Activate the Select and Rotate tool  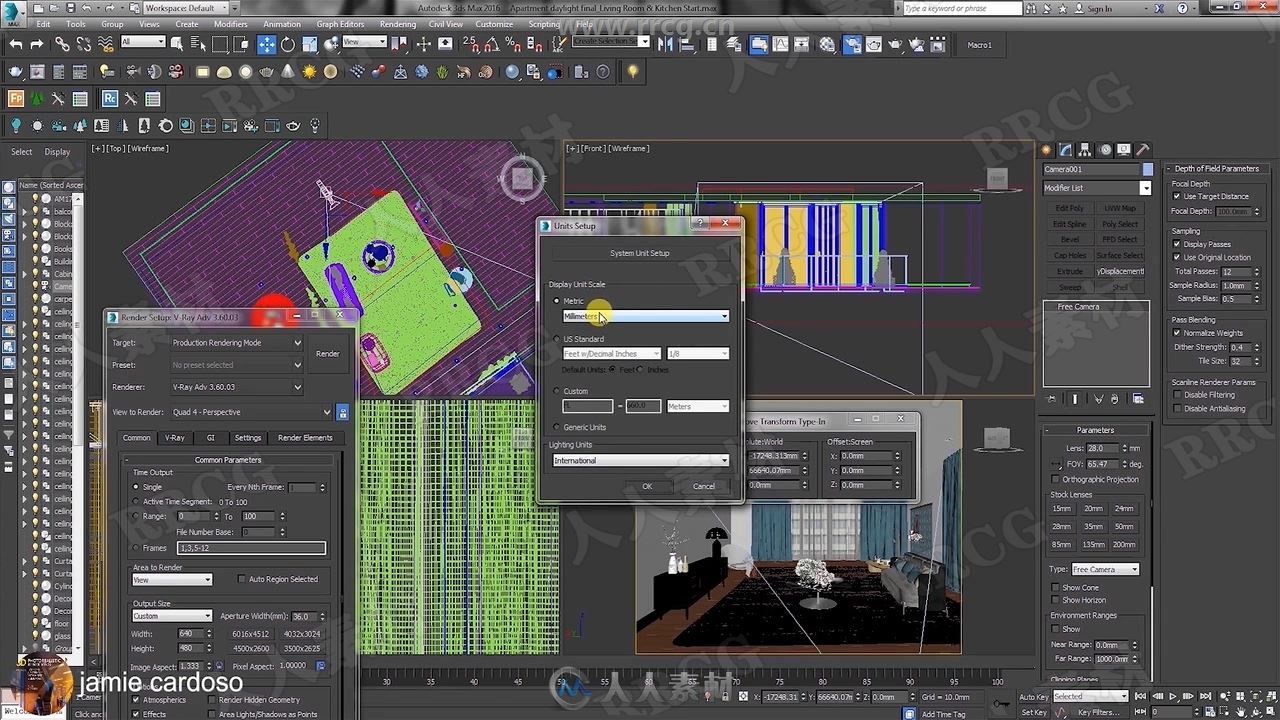click(288, 44)
